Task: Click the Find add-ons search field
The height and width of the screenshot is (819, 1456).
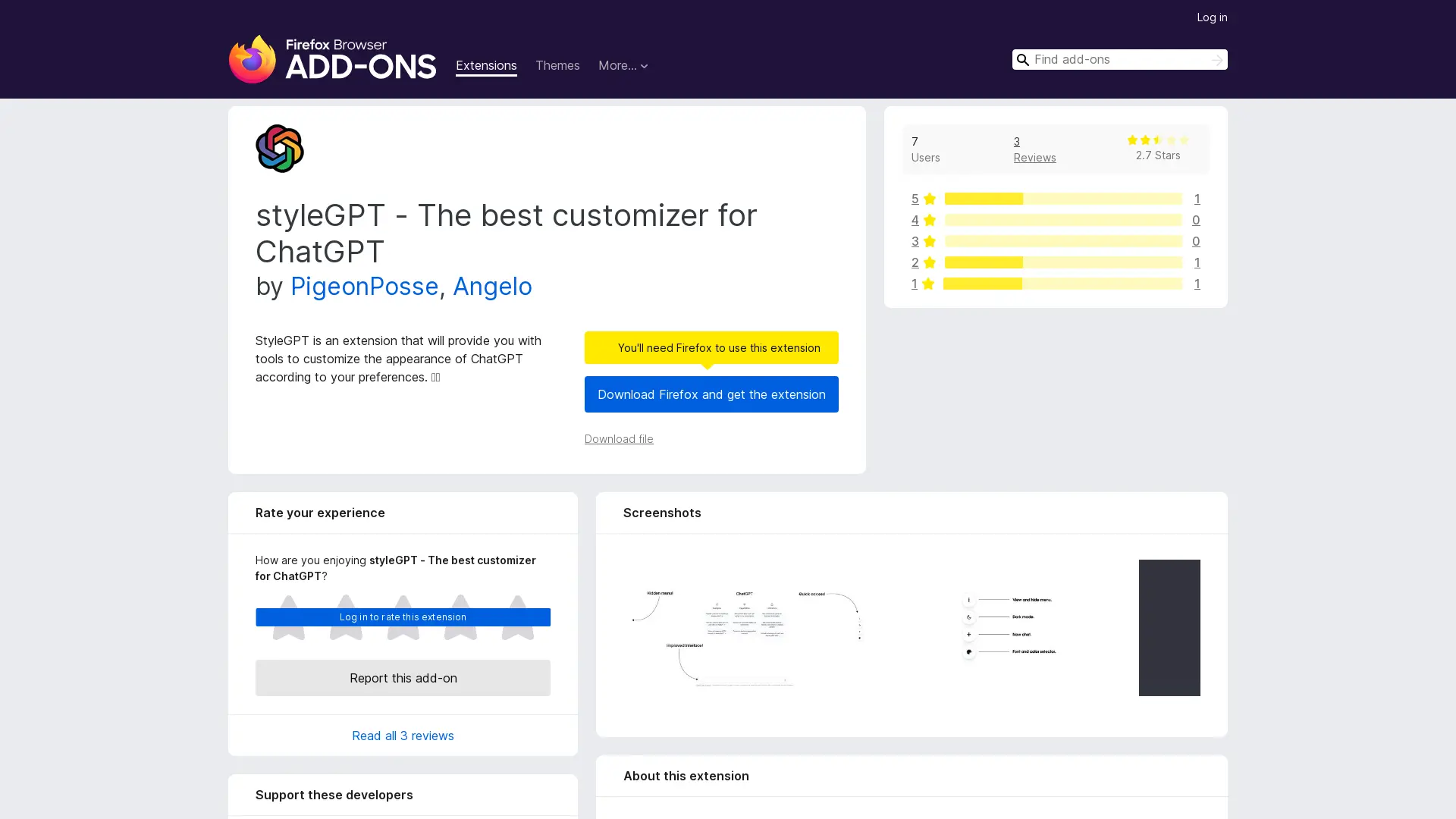Action: click(x=1115, y=59)
